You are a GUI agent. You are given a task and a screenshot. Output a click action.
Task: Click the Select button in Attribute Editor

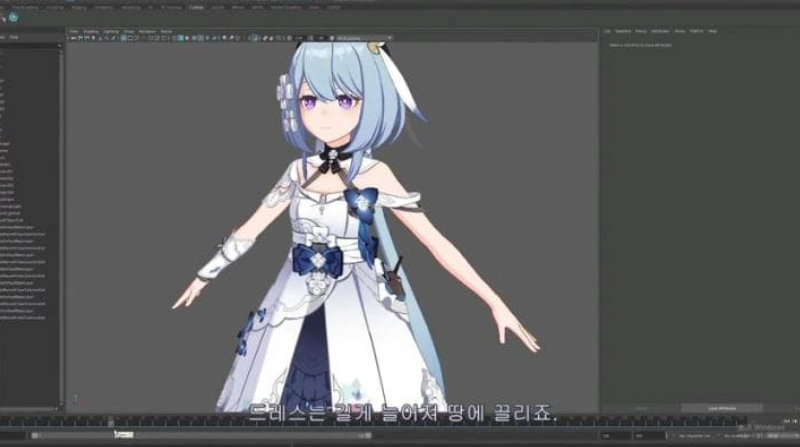click(x=641, y=408)
